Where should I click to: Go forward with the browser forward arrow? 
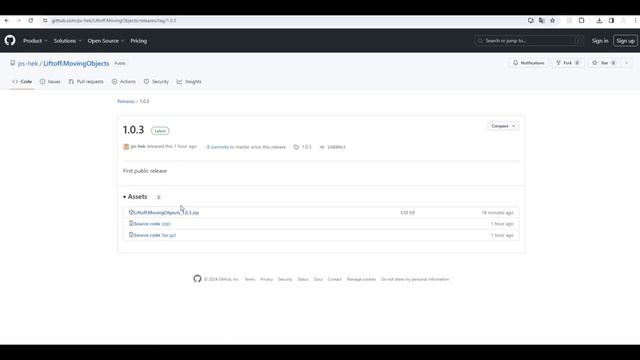(19, 20)
